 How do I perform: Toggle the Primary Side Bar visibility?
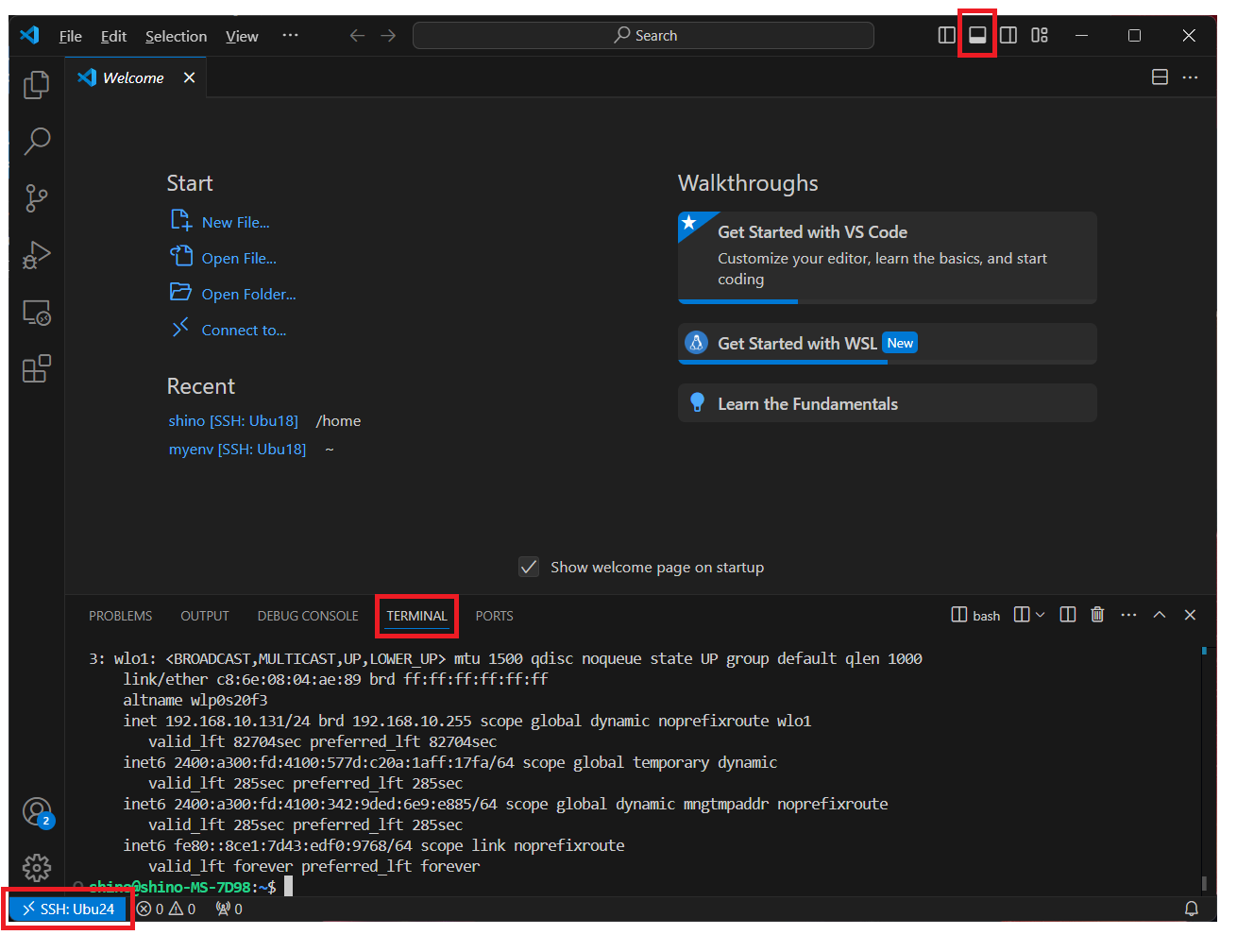pyautogui.click(x=945, y=34)
